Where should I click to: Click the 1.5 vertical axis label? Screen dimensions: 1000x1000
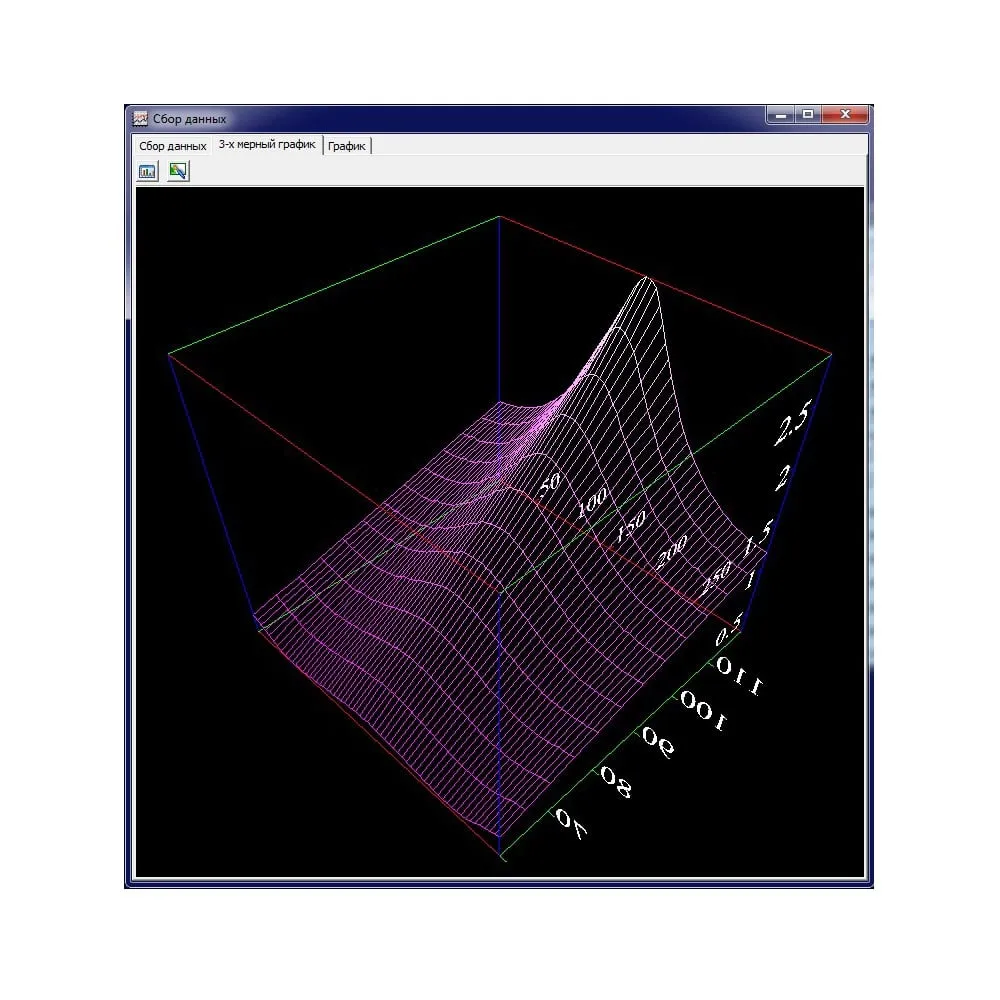coord(758,538)
